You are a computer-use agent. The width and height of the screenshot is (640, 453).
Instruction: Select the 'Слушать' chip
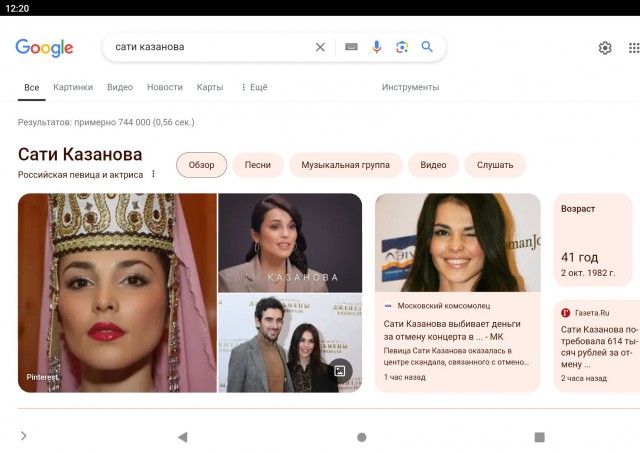click(x=495, y=165)
